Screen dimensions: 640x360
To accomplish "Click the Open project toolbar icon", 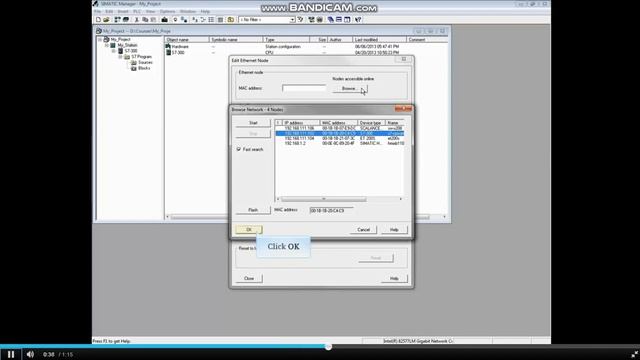I will point(106,20).
